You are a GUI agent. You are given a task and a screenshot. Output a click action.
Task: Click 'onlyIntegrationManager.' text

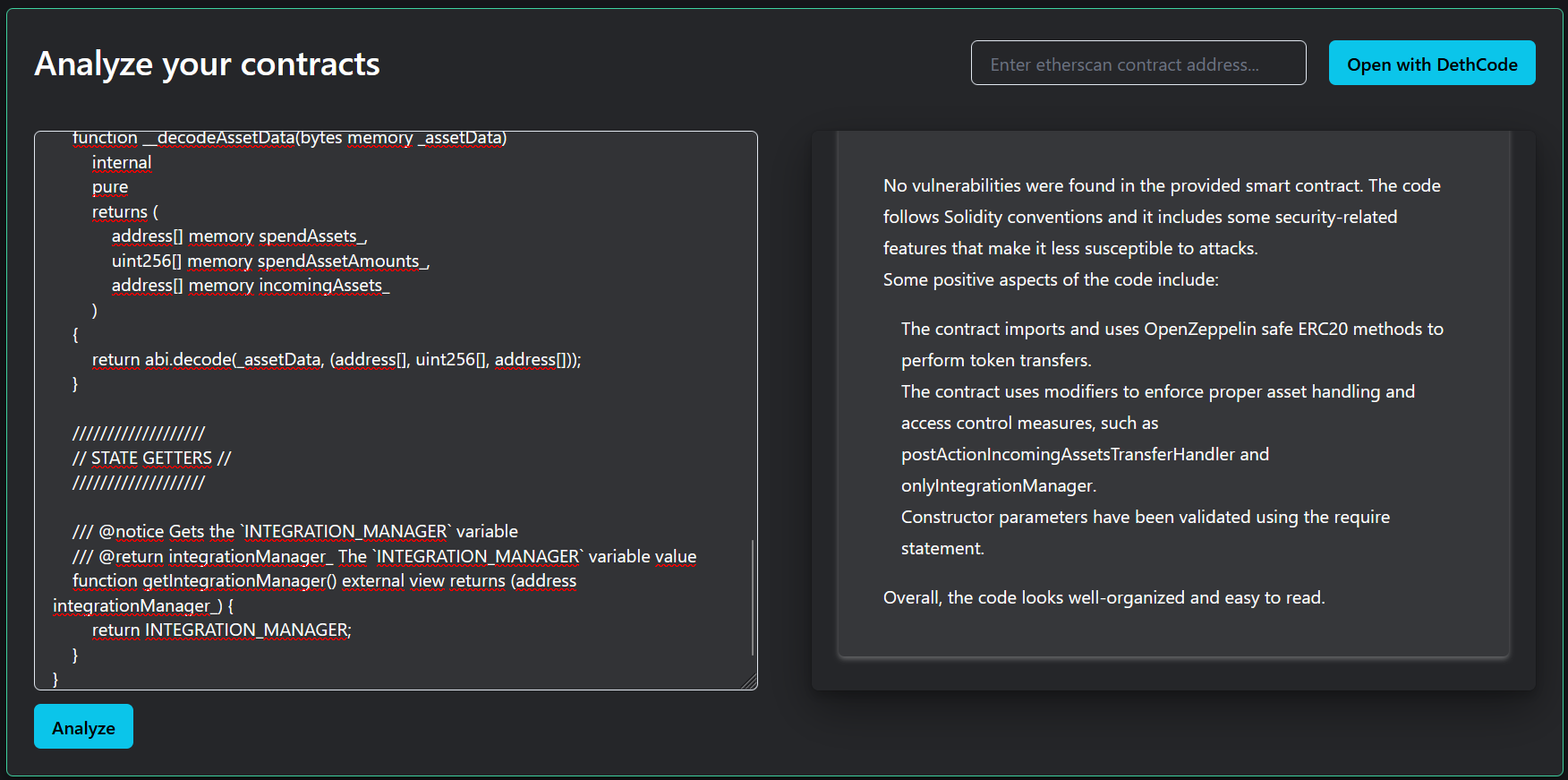pos(999,485)
